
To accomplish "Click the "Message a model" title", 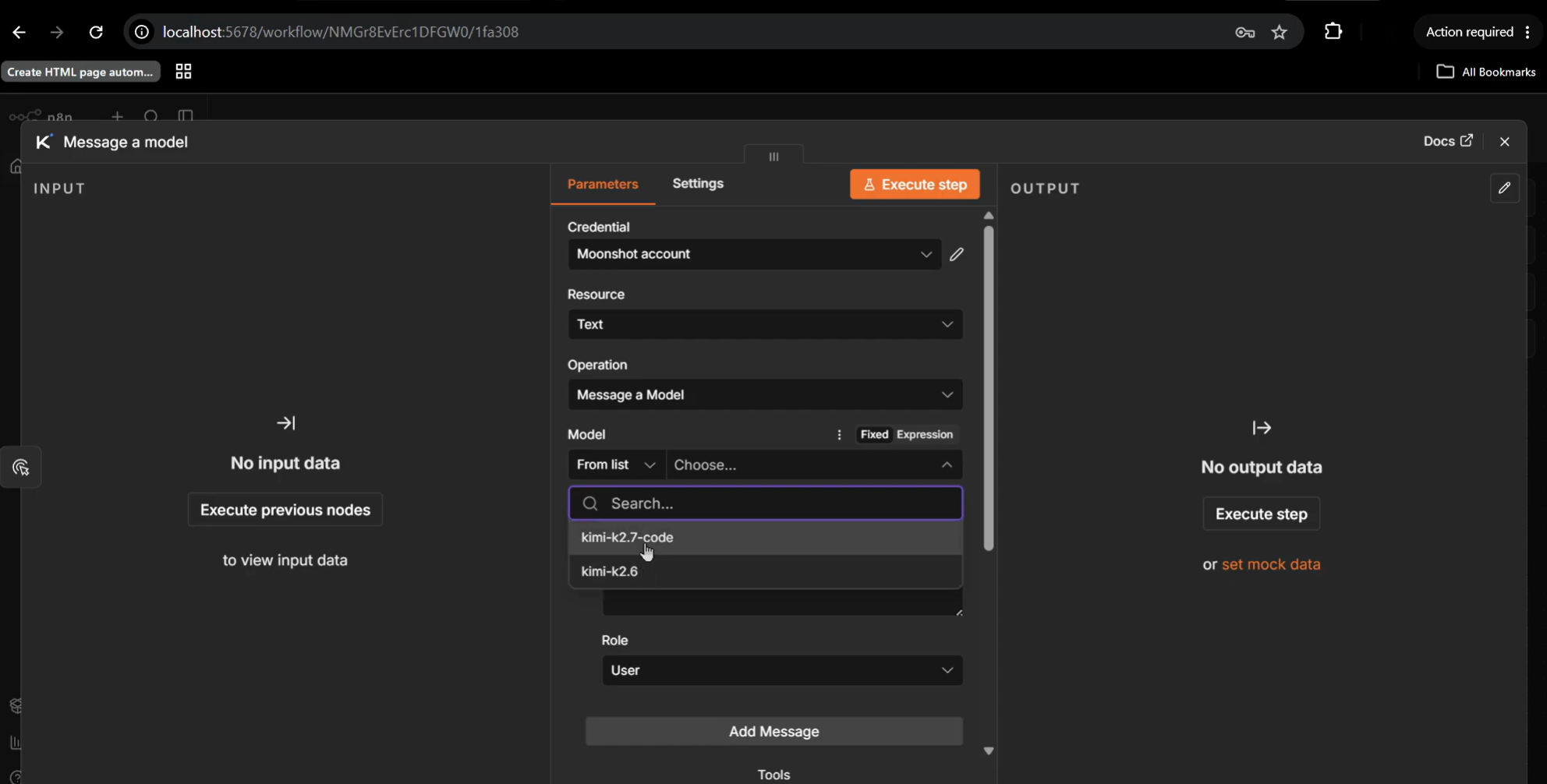I will (x=126, y=142).
